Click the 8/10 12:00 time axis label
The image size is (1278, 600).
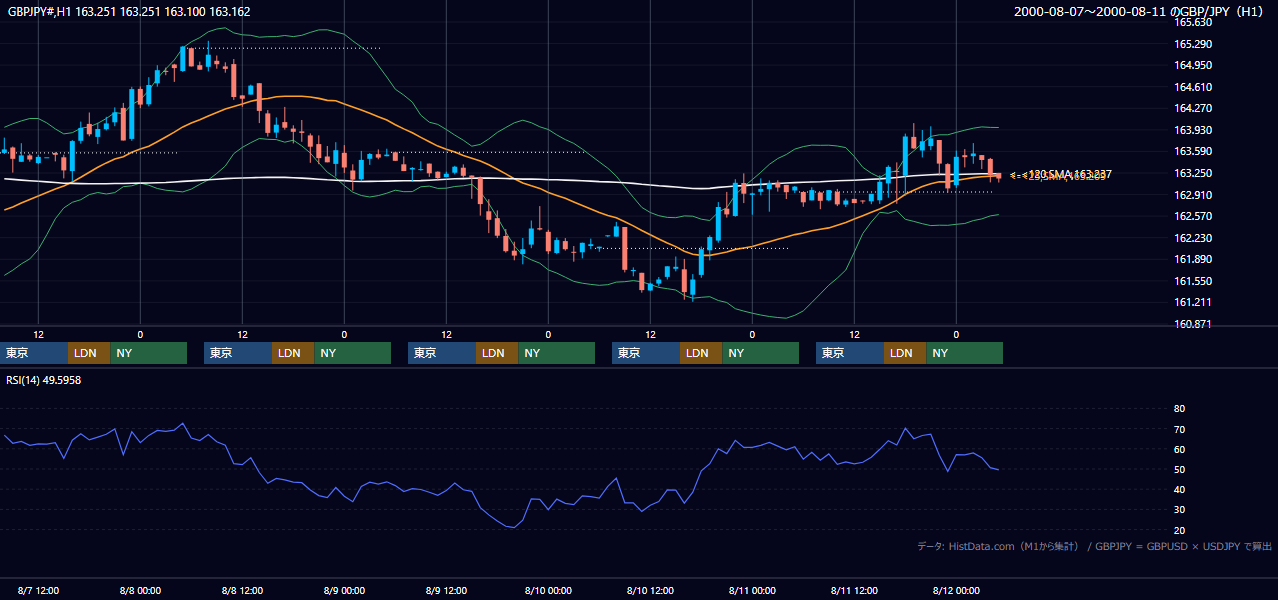pyautogui.click(x=650, y=590)
